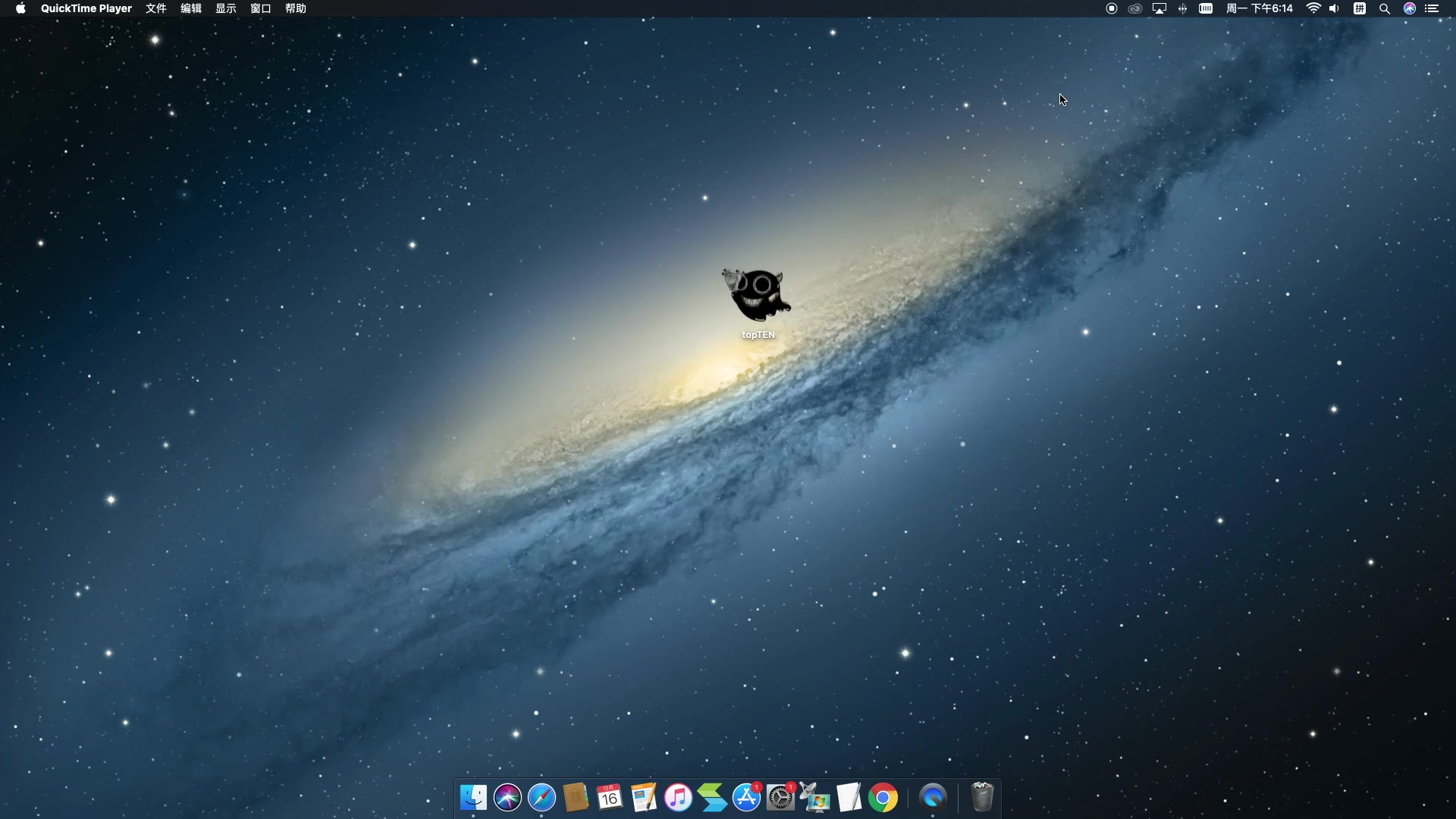Open Creative Cloud menu bar icon
This screenshot has height=819, width=1456.
point(1135,8)
